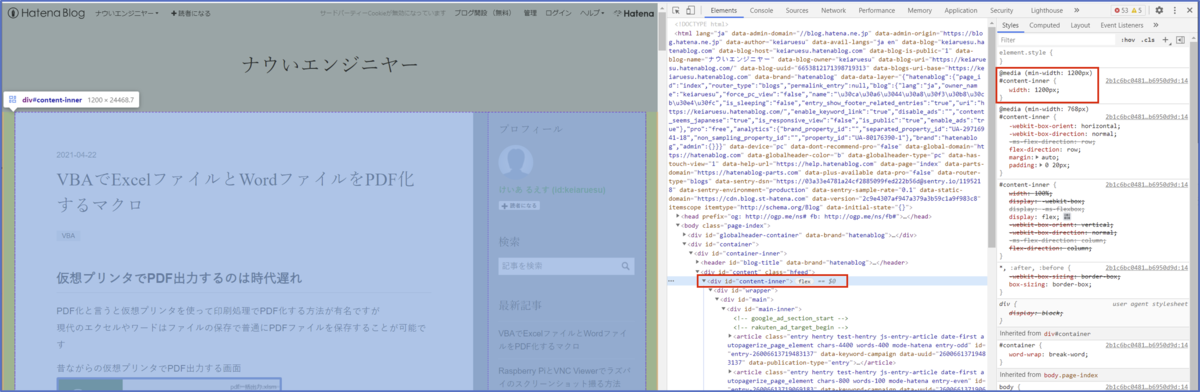Toggle :hov element state panel

pyautogui.click(x=1128, y=40)
